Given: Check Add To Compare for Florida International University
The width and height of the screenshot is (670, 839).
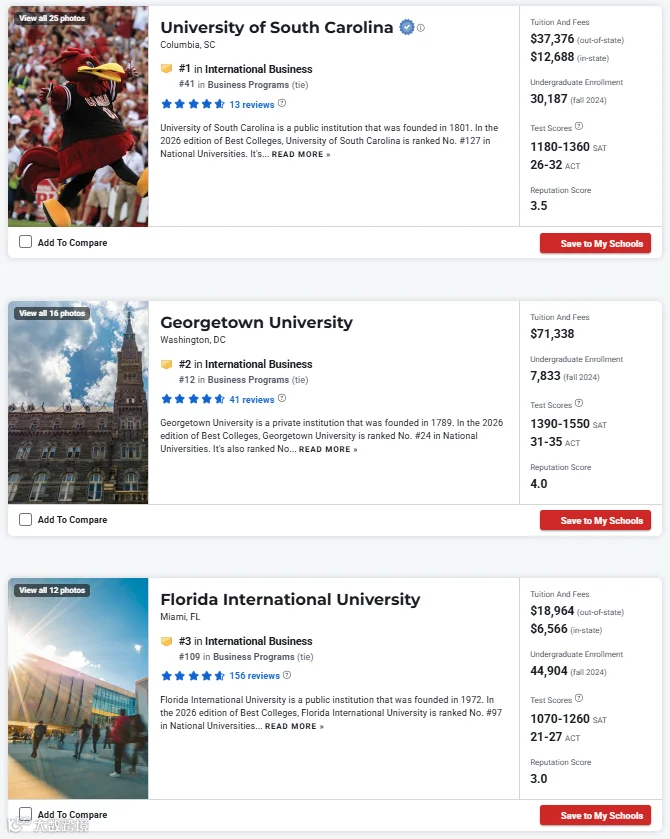Looking at the screenshot, I should tap(25, 814).
